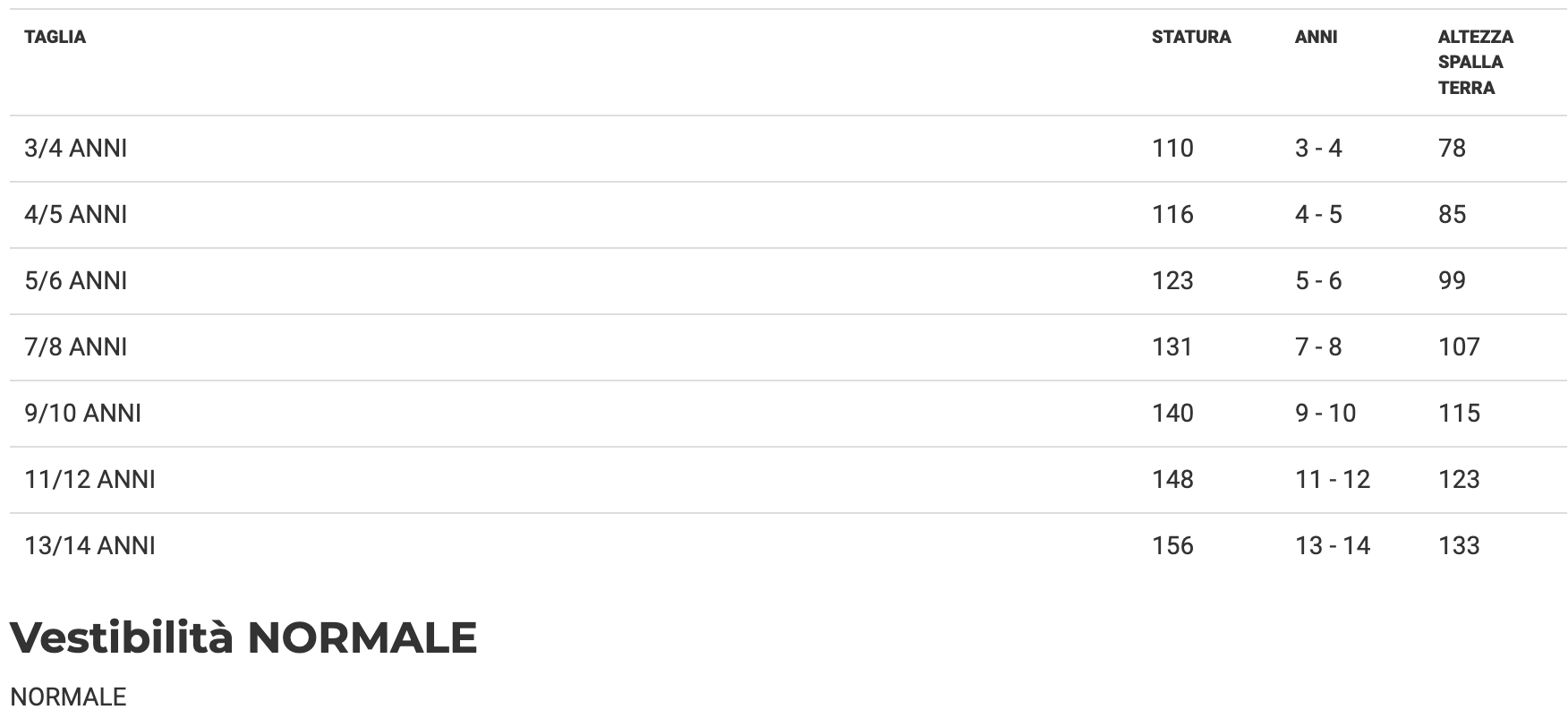Click the Vestibilità NORMALE heading

pyautogui.click(x=243, y=638)
